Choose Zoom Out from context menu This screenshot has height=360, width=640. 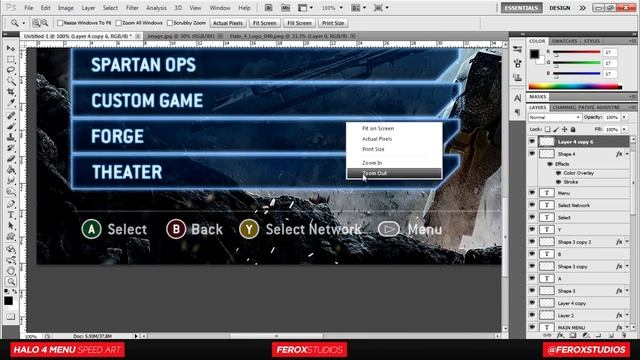coord(394,173)
